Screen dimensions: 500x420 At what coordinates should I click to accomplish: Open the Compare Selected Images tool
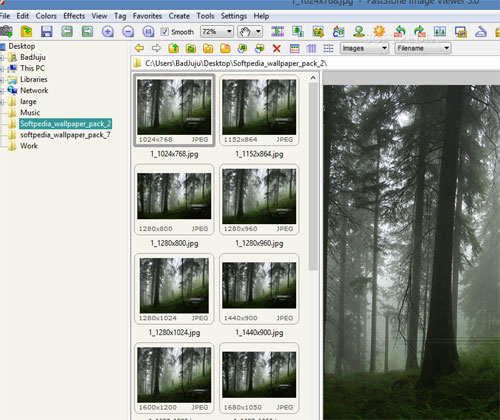point(440,31)
